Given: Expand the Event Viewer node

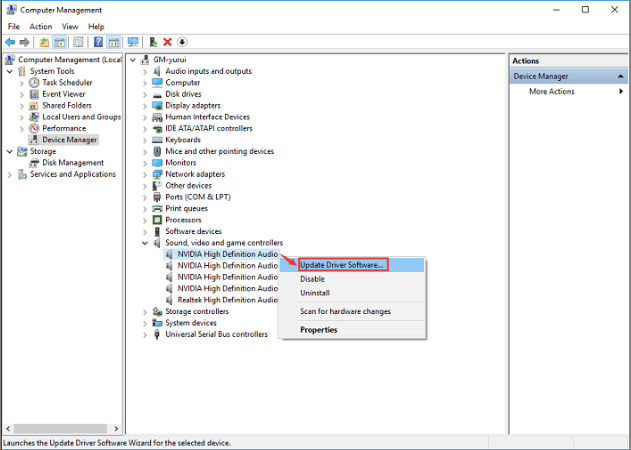Looking at the screenshot, I should (x=22, y=95).
